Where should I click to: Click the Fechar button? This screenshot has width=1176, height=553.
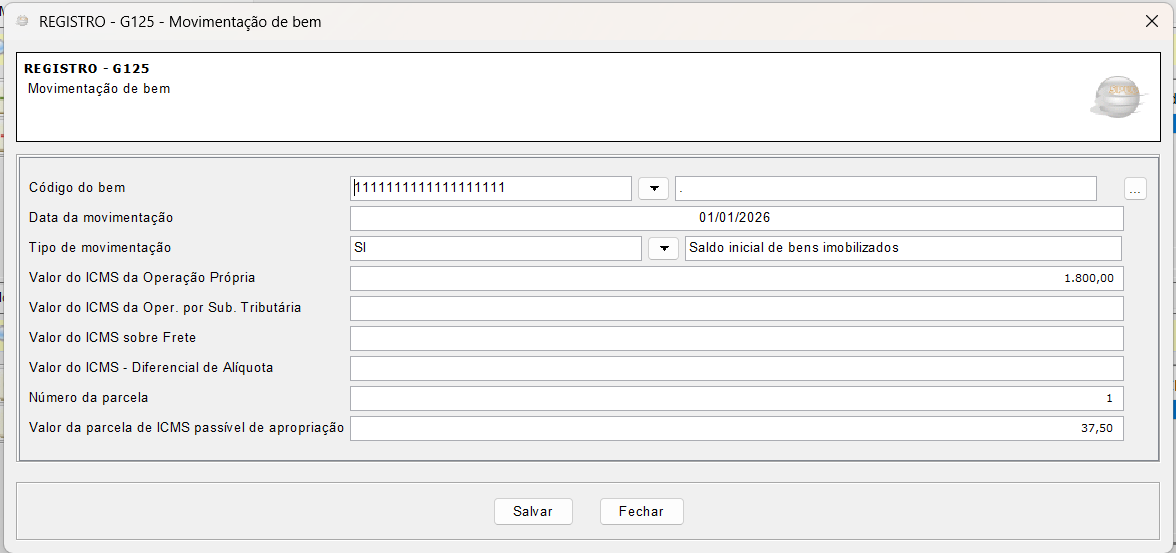coord(641,512)
